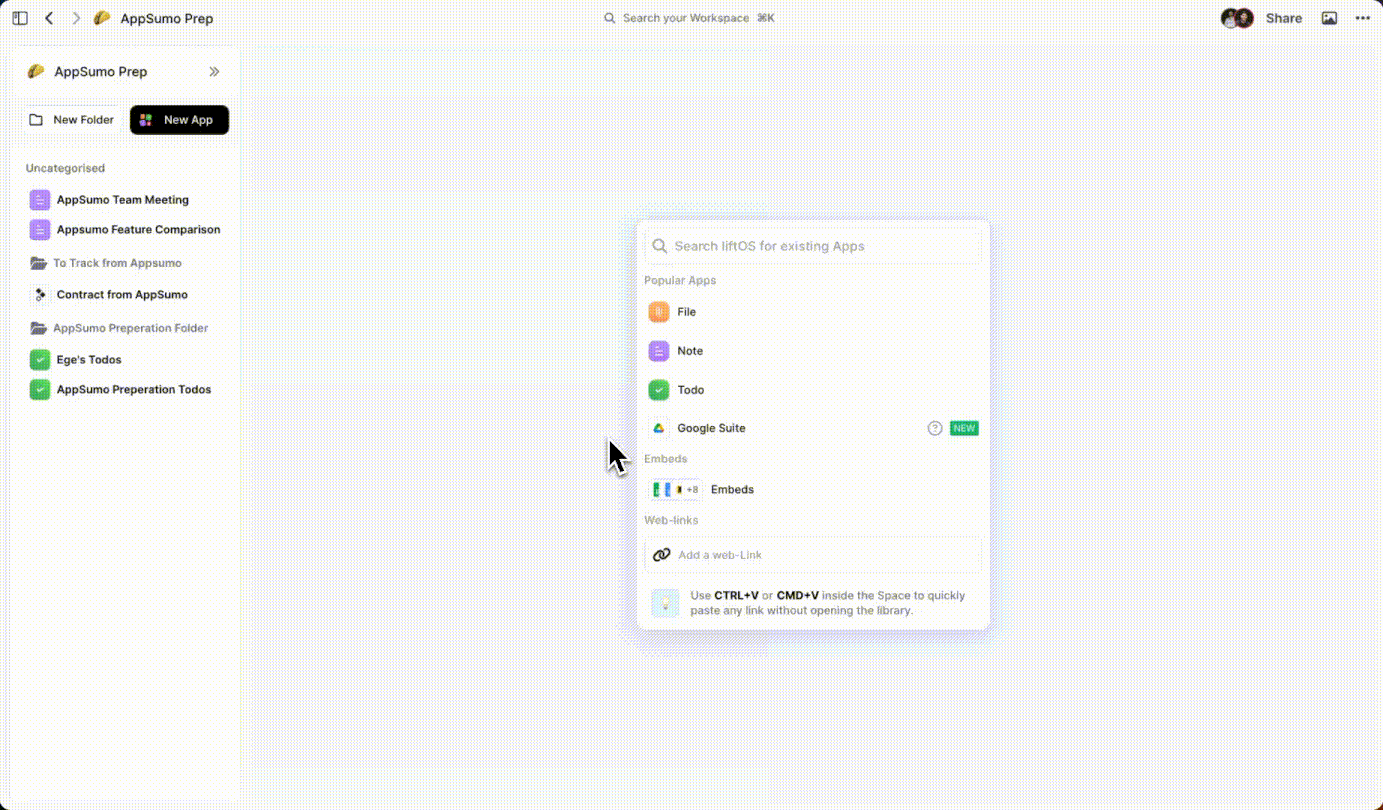Focus Search liftOS for existing Apps field

click(x=813, y=246)
